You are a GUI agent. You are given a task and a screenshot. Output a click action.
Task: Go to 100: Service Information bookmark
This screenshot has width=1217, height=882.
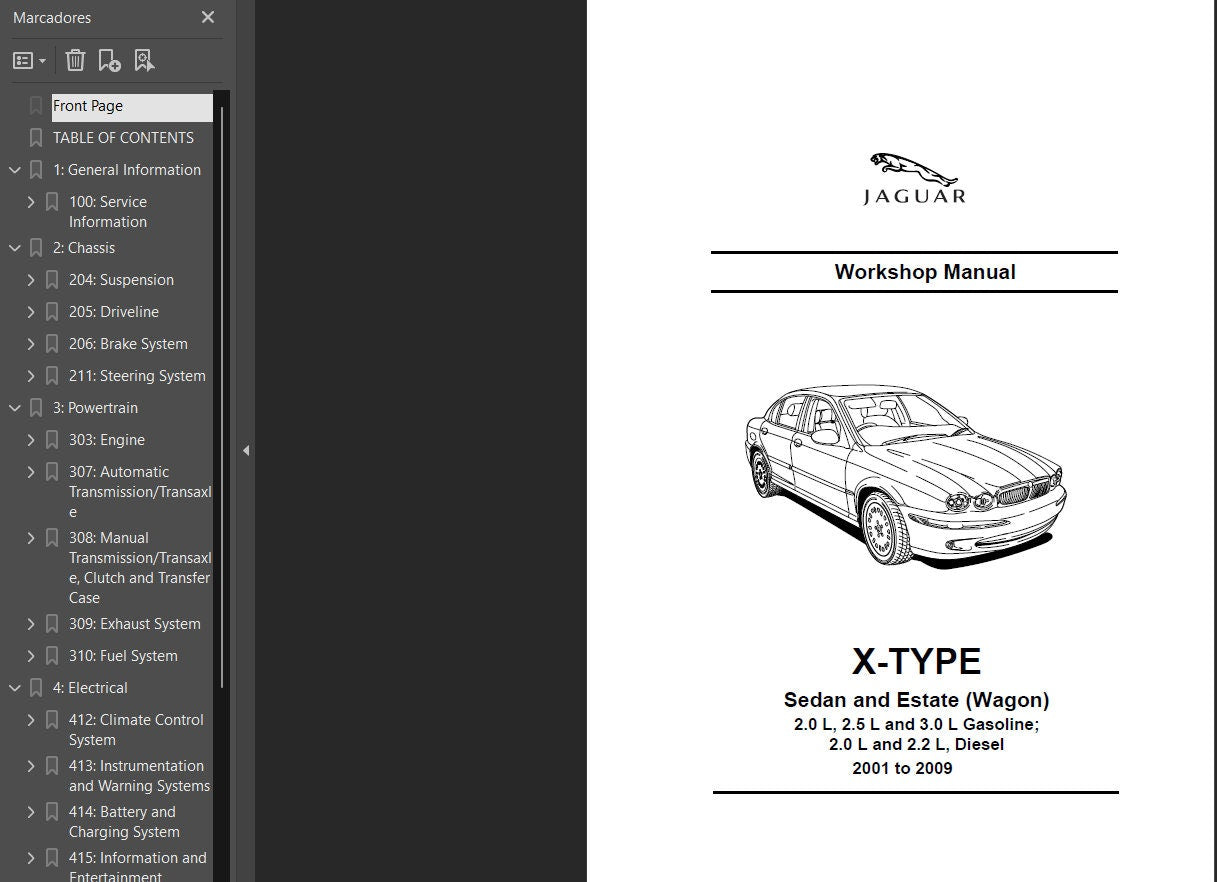[x=108, y=212]
